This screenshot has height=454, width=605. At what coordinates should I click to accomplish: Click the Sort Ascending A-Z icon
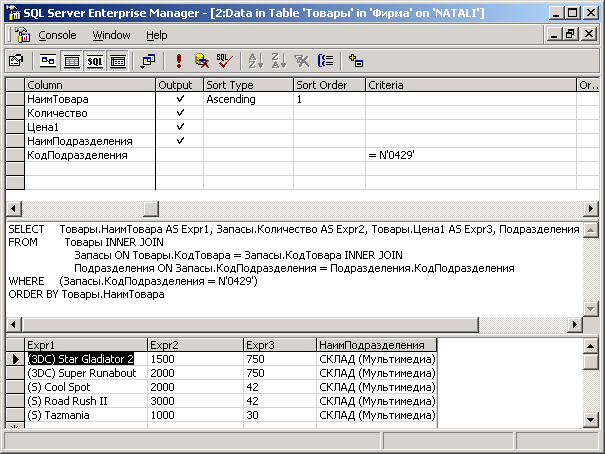click(x=255, y=61)
